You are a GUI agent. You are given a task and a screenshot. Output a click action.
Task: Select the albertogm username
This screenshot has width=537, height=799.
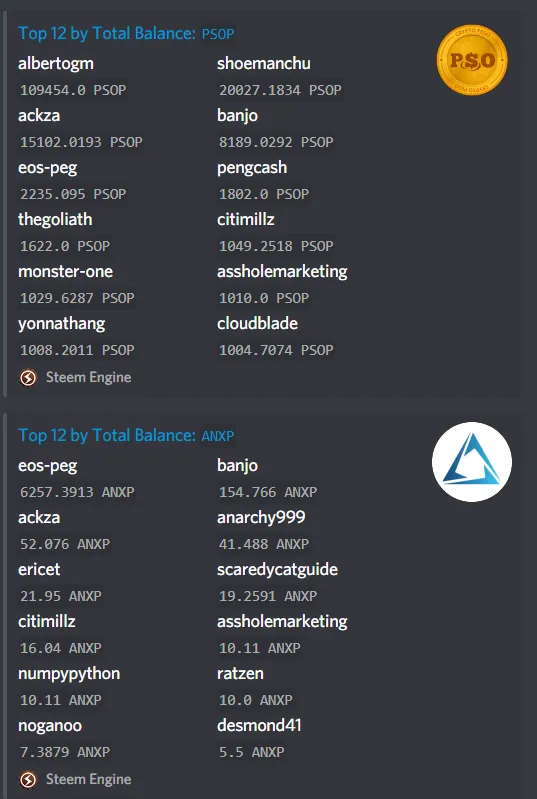click(56, 64)
